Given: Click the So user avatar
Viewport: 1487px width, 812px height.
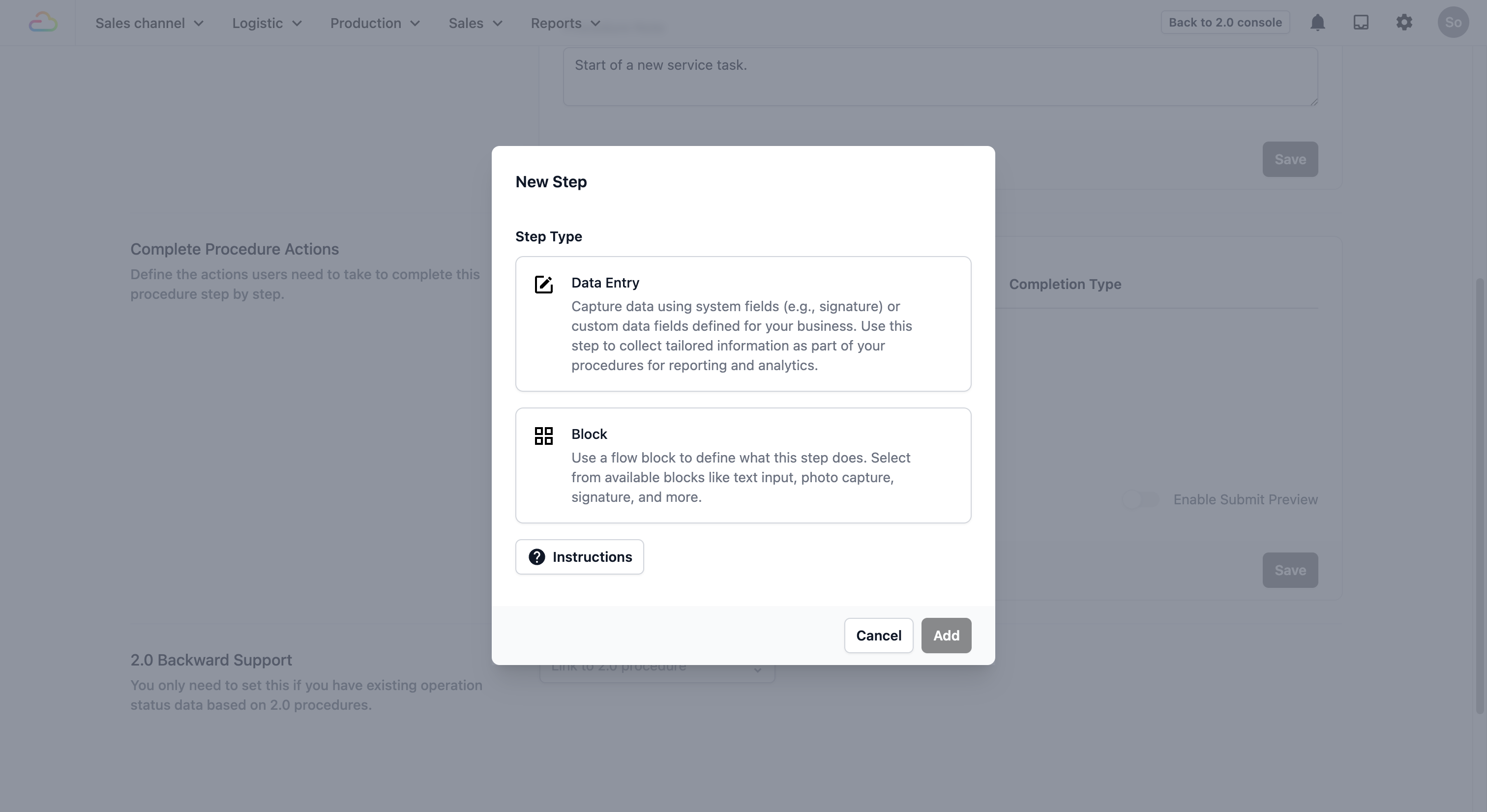Looking at the screenshot, I should click(x=1453, y=23).
